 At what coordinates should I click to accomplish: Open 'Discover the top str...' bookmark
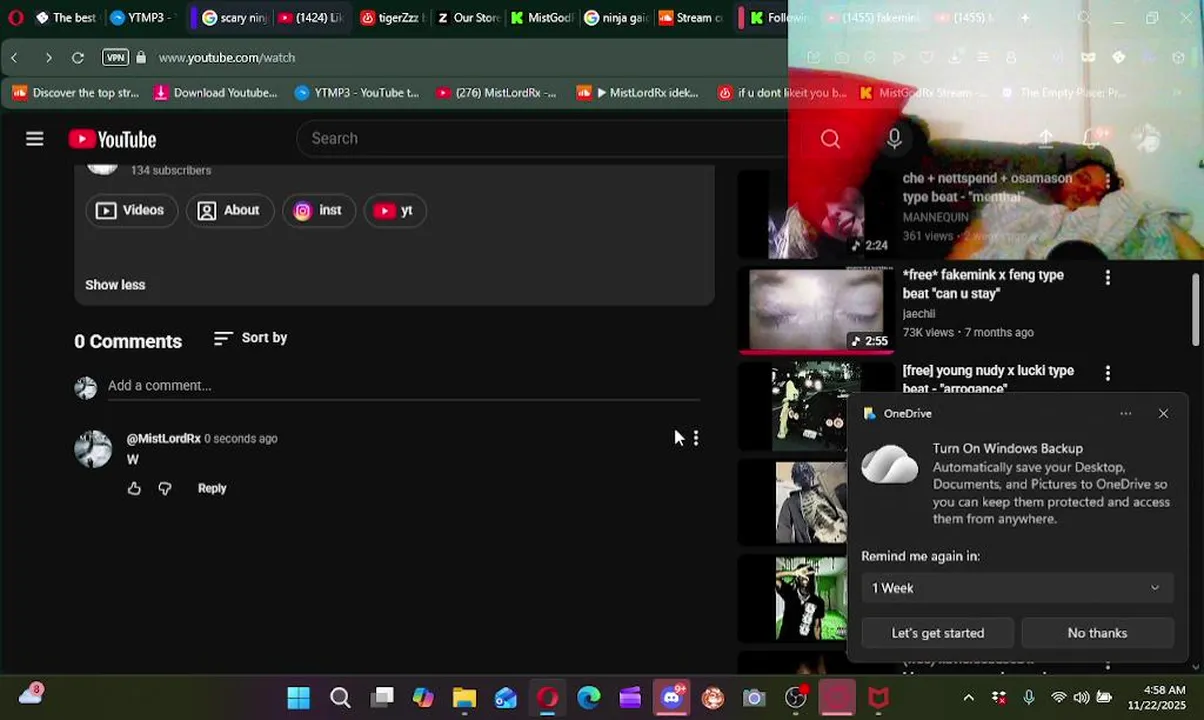pos(75,93)
